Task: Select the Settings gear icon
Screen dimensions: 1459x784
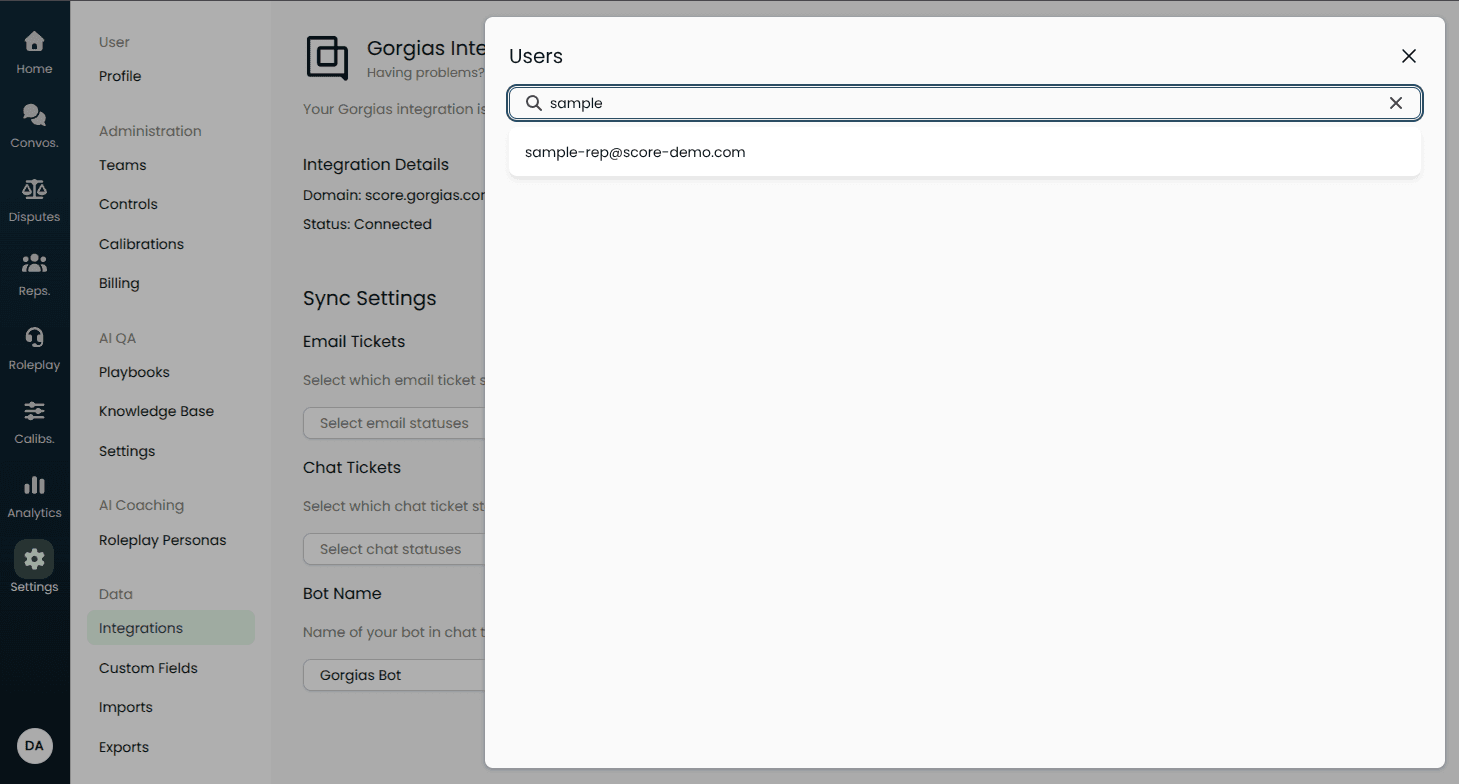Action: click(x=34, y=558)
